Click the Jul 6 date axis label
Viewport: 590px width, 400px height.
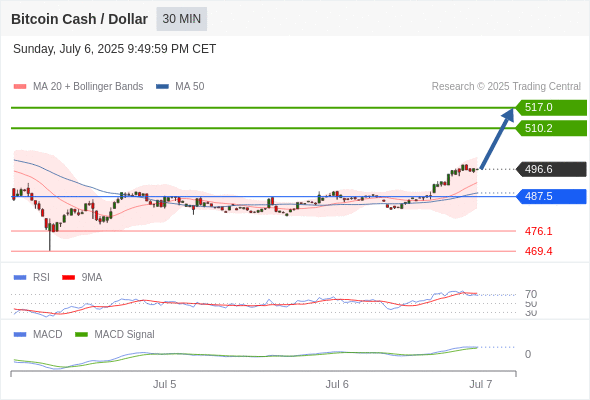tap(337, 385)
